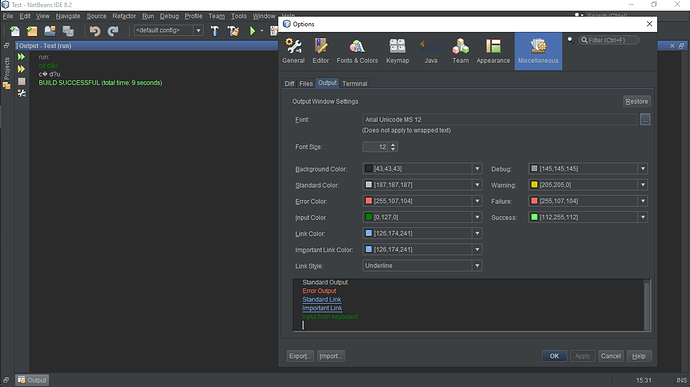690x387 pixels.
Task: Click the Save All toolbar icon
Action: [68, 31]
